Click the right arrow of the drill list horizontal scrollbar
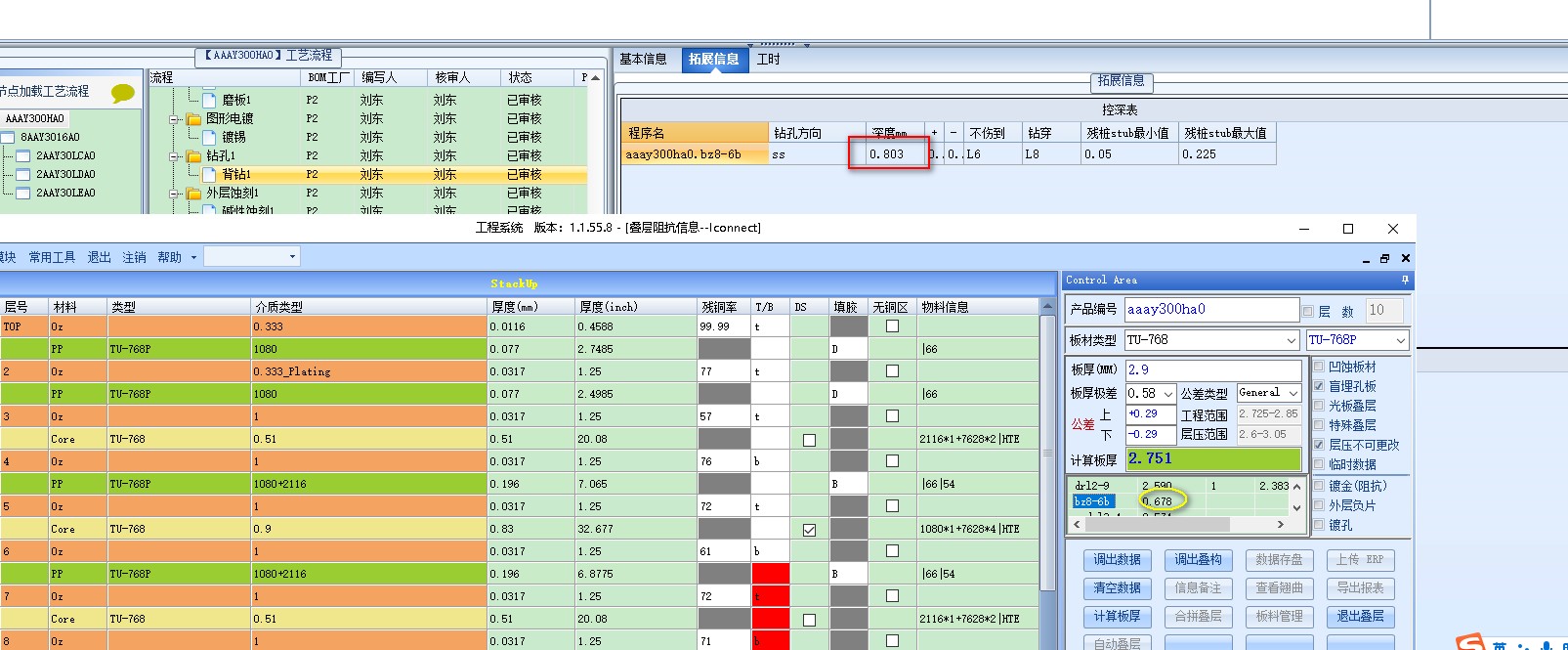 (x=1281, y=525)
